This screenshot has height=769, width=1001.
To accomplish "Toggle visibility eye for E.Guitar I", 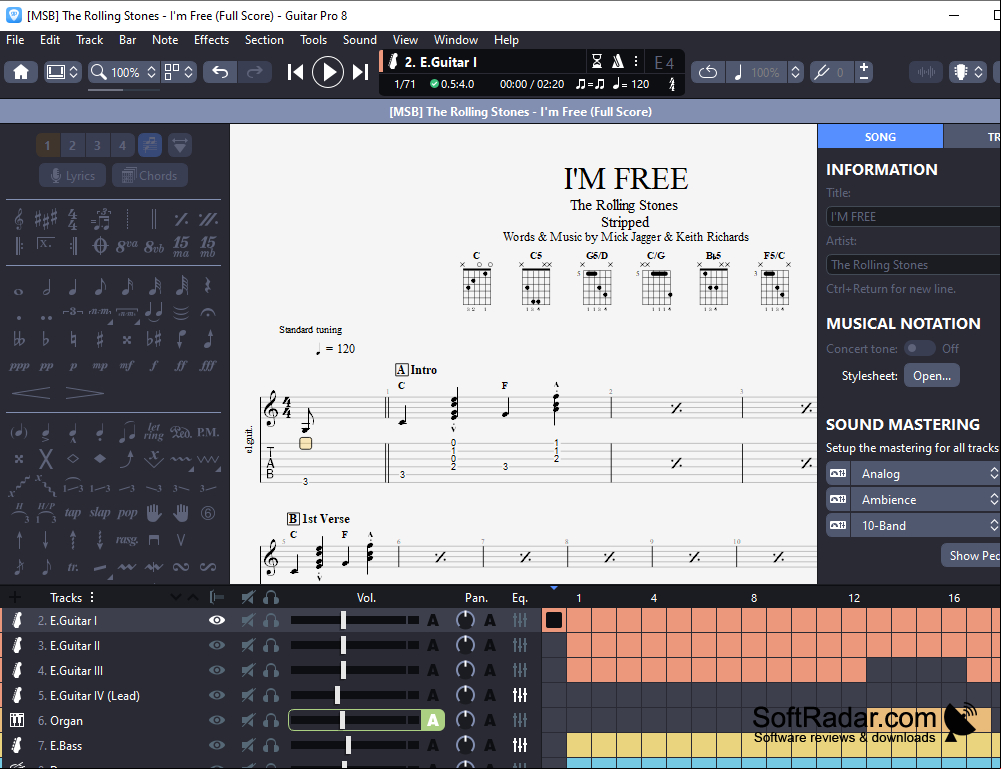I will click(217, 620).
